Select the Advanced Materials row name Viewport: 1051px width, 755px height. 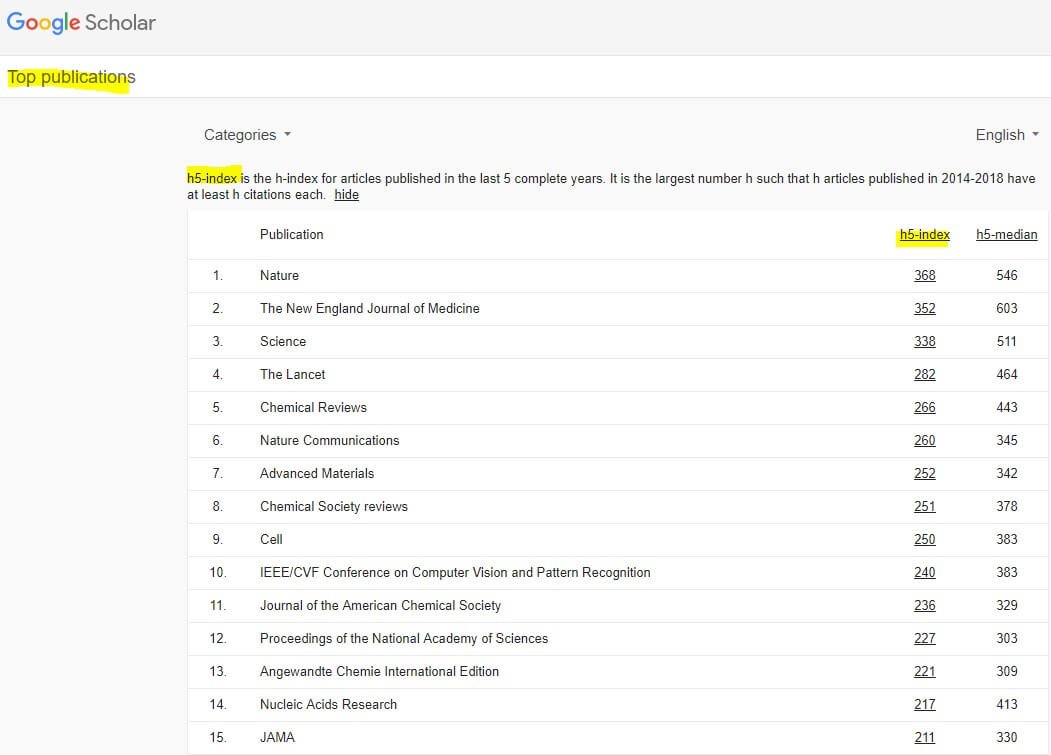coord(317,473)
